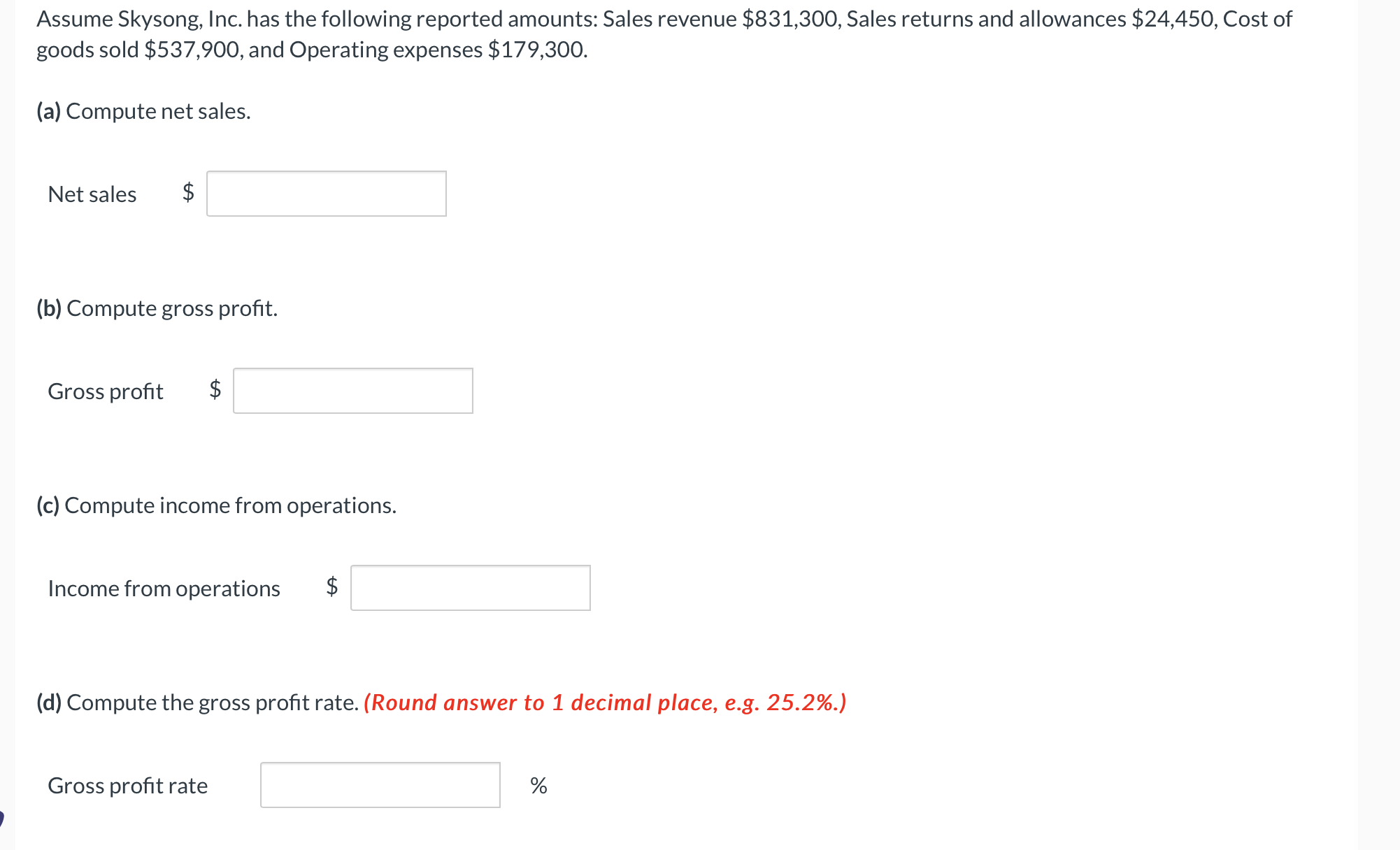Click the dollar sign near Income from operations
The image size is (1400, 850).
331,587
